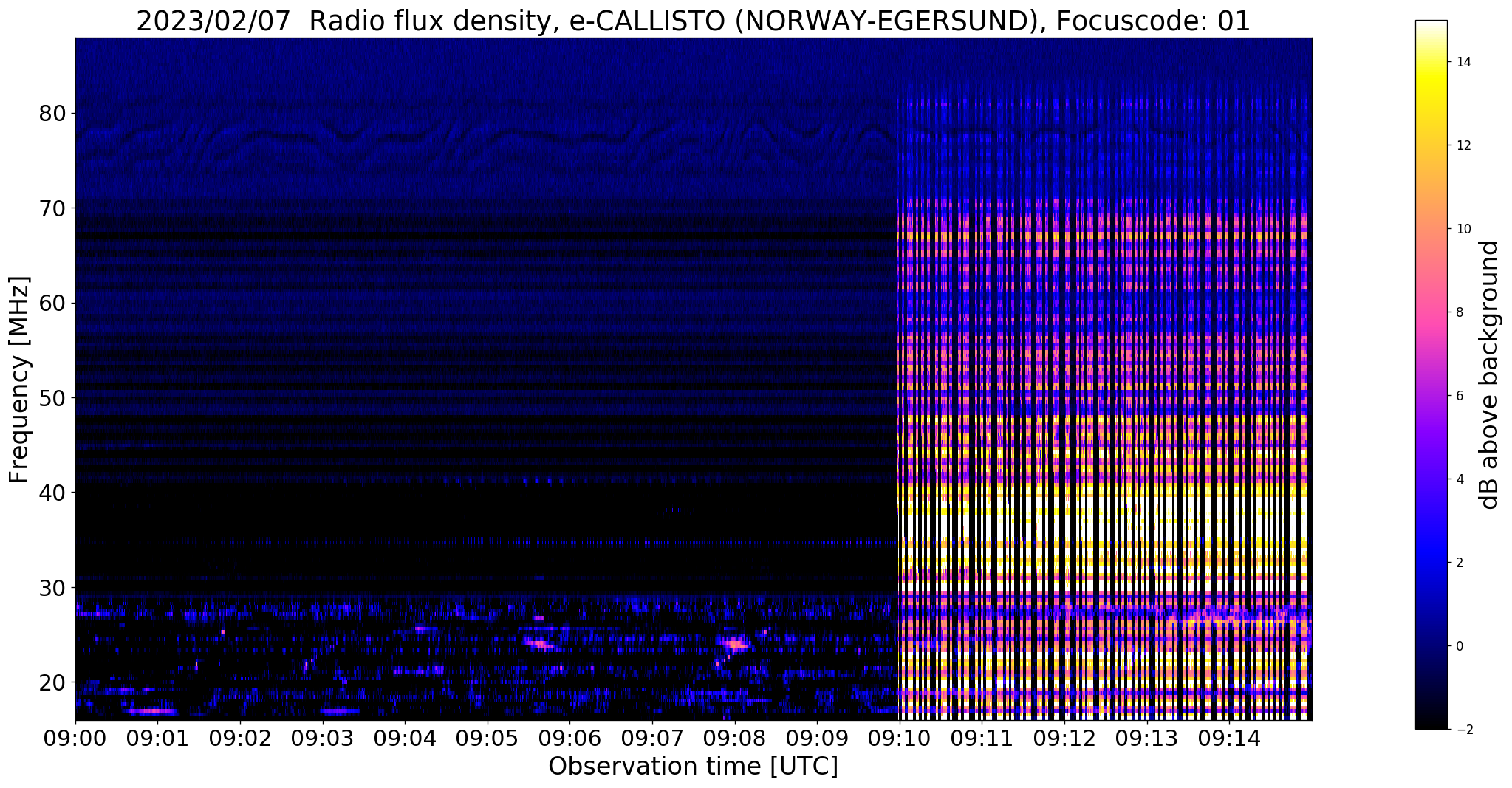Click the 40 MHz frequency tick label
Screen dimensions: 1512x788
(52, 493)
